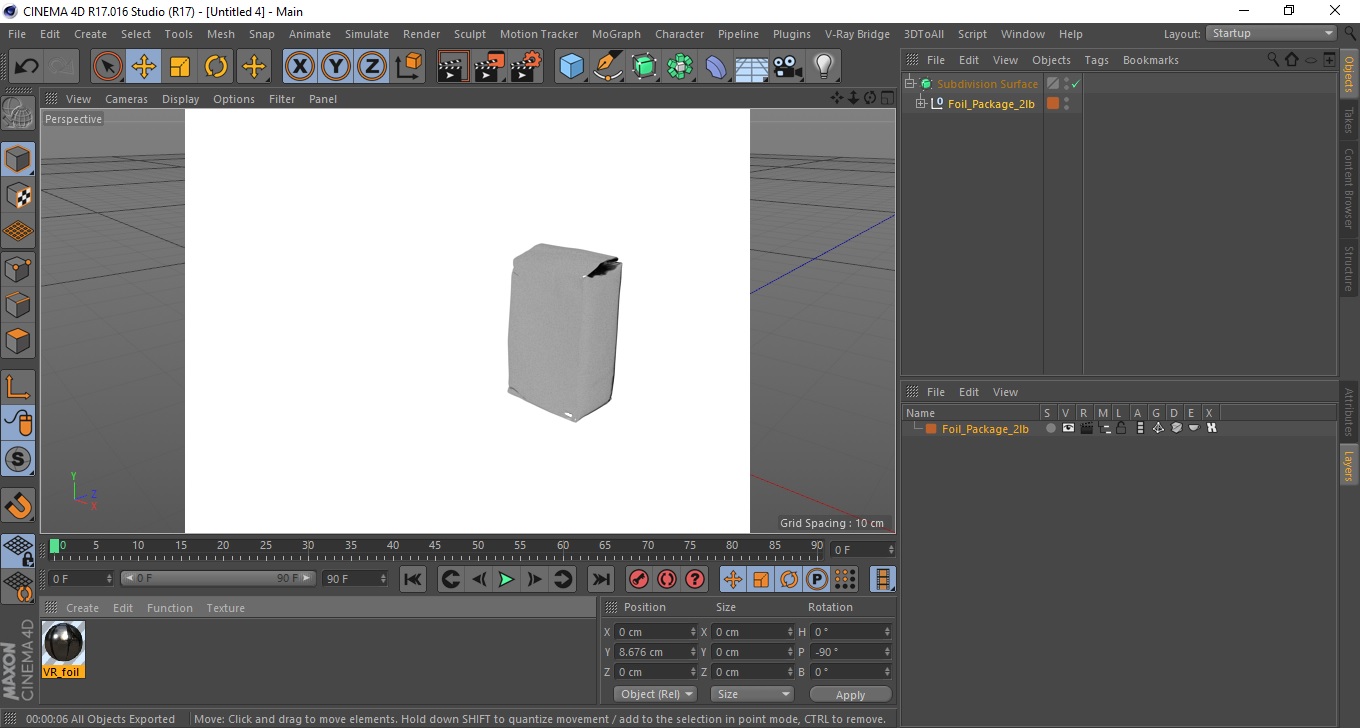
Task: Click the Subdivision Surface generator icon
Action: pos(644,67)
